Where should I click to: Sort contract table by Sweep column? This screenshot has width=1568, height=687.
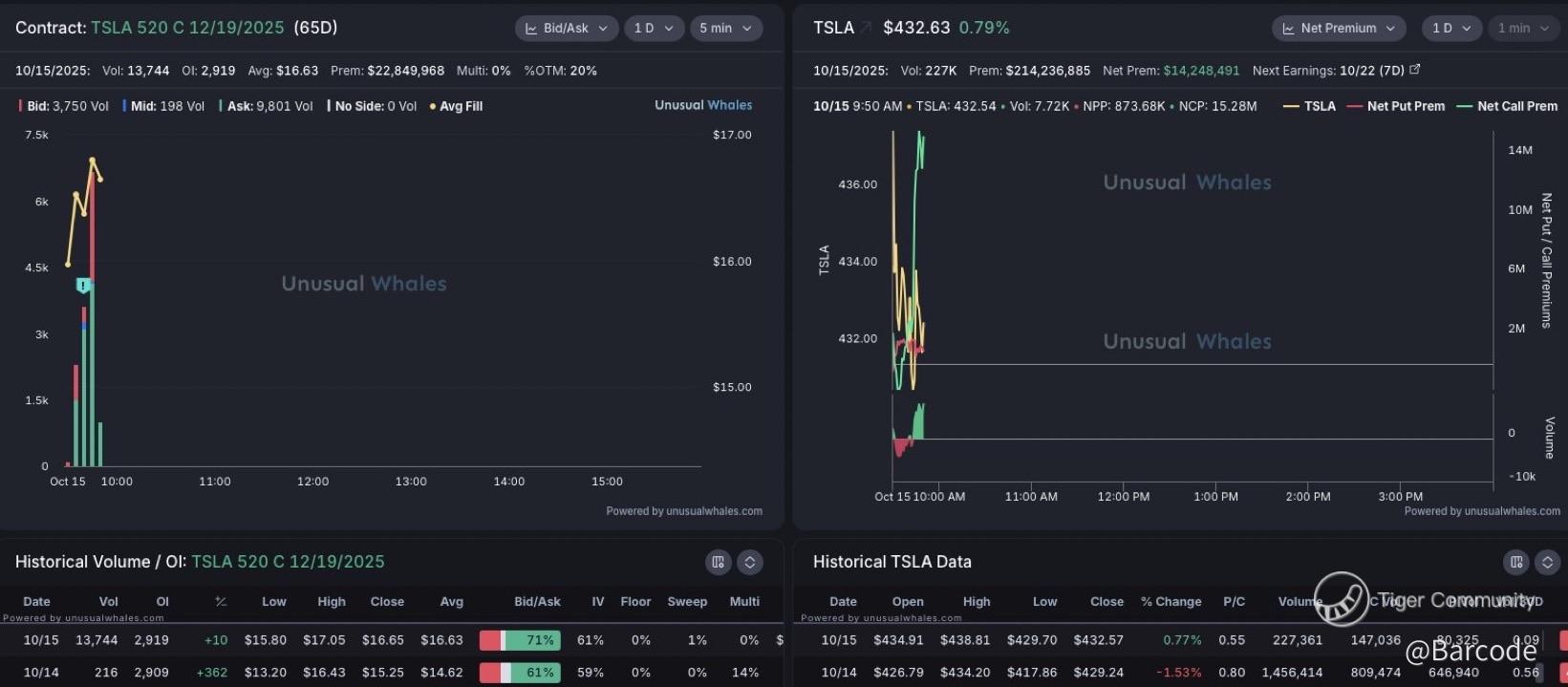coord(687,602)
